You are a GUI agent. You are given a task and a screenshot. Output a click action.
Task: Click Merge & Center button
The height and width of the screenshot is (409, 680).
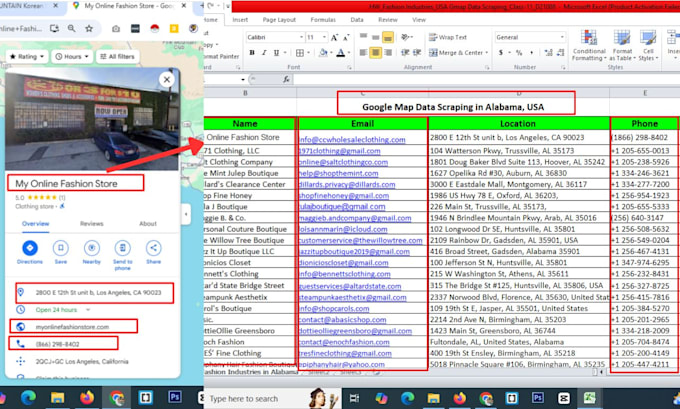pyautogui.click(x=455, y=52)
